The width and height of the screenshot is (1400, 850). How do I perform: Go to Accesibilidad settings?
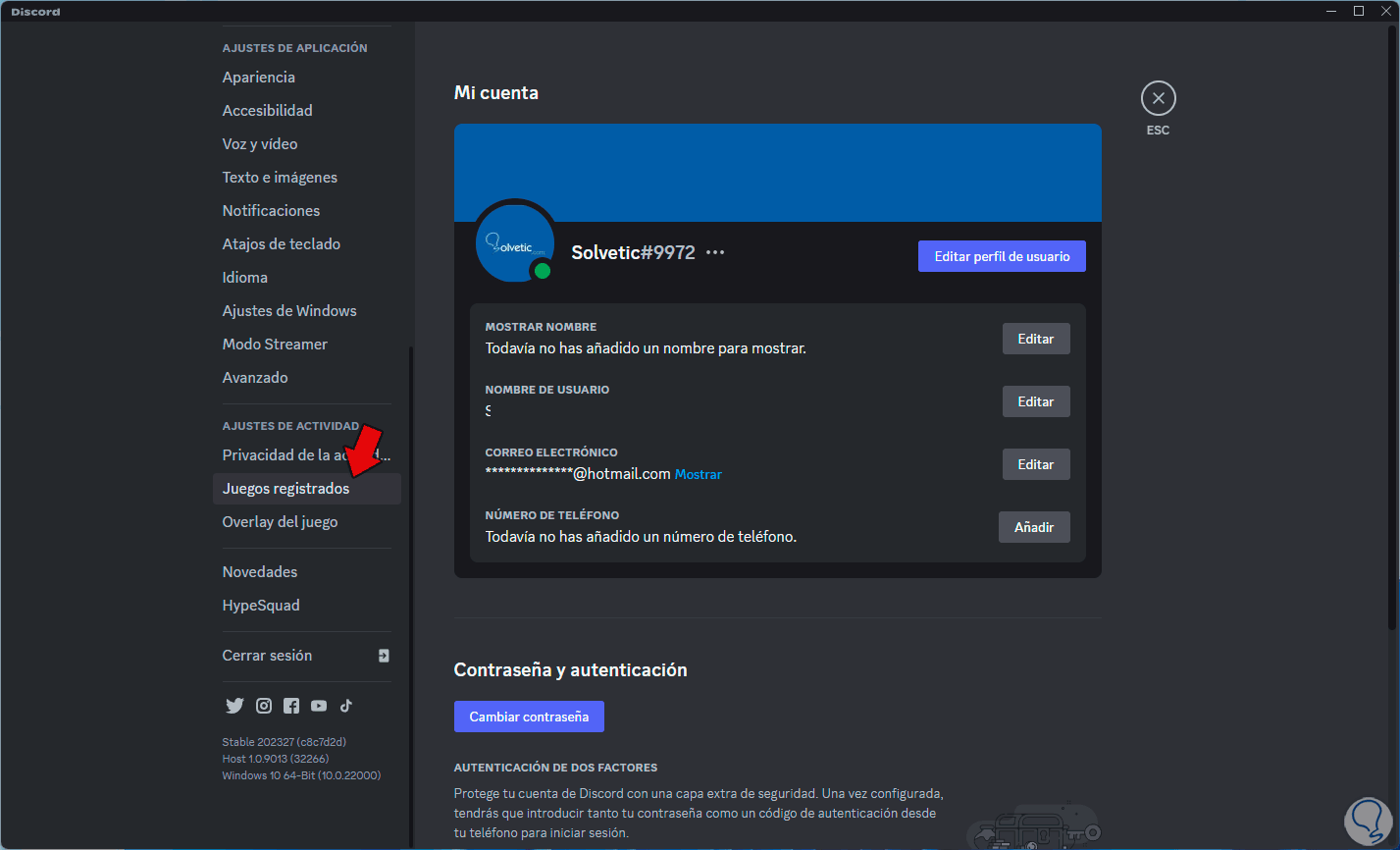tap(307, 111)
